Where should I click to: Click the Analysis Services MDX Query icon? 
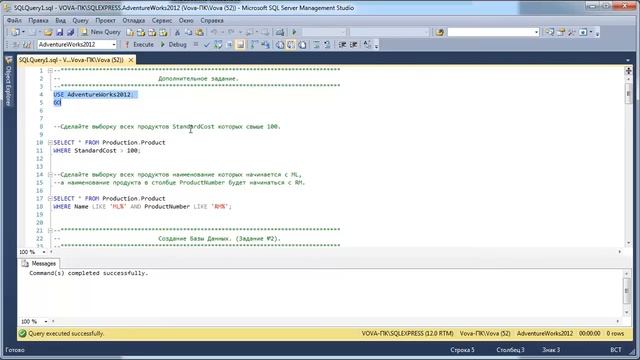(141, 32)
